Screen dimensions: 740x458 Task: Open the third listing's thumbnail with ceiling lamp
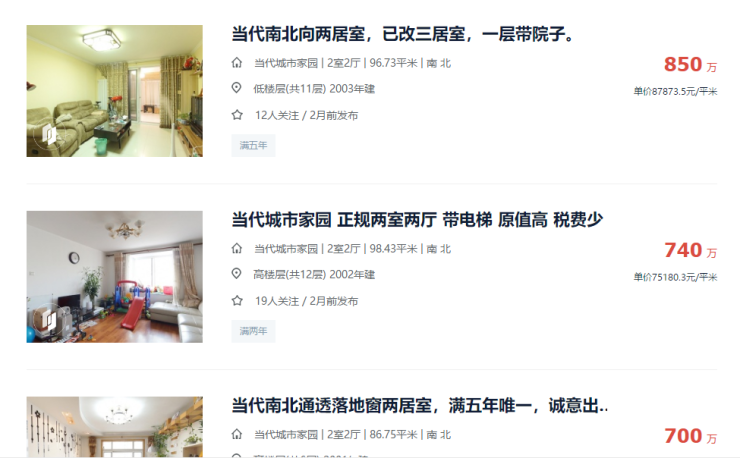point(115,427)
